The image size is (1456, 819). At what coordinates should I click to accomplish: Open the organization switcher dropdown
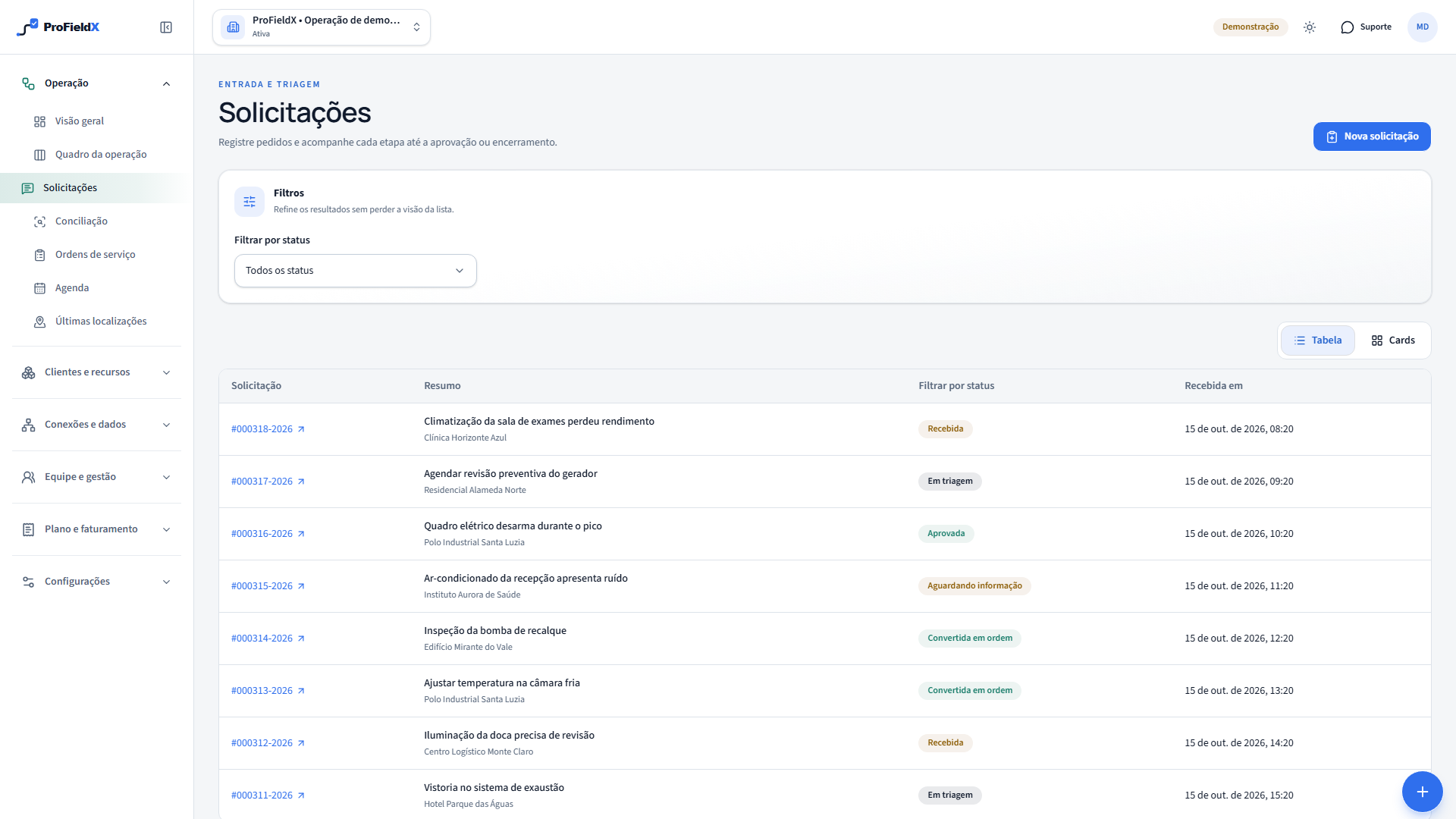pos(322,27)
